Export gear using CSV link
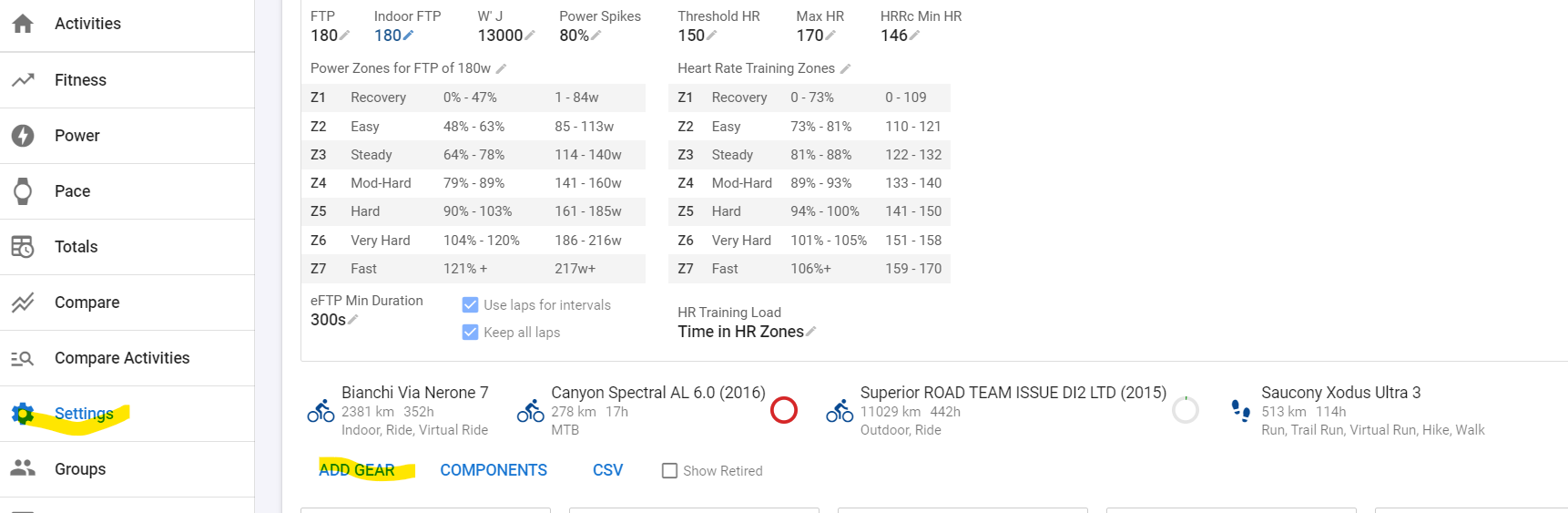Image resolution: width=1568 pixels, height=513 pixels. coord(607,470)
